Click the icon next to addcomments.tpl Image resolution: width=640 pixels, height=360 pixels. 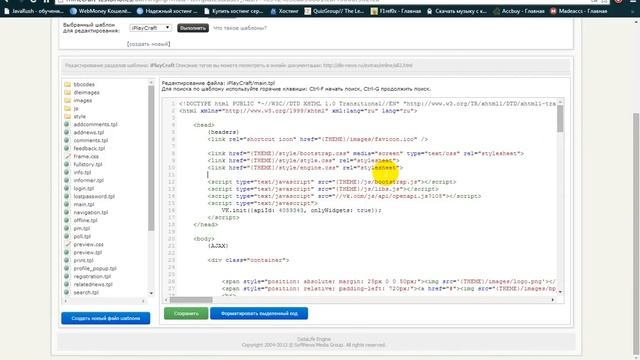[67, 124]
